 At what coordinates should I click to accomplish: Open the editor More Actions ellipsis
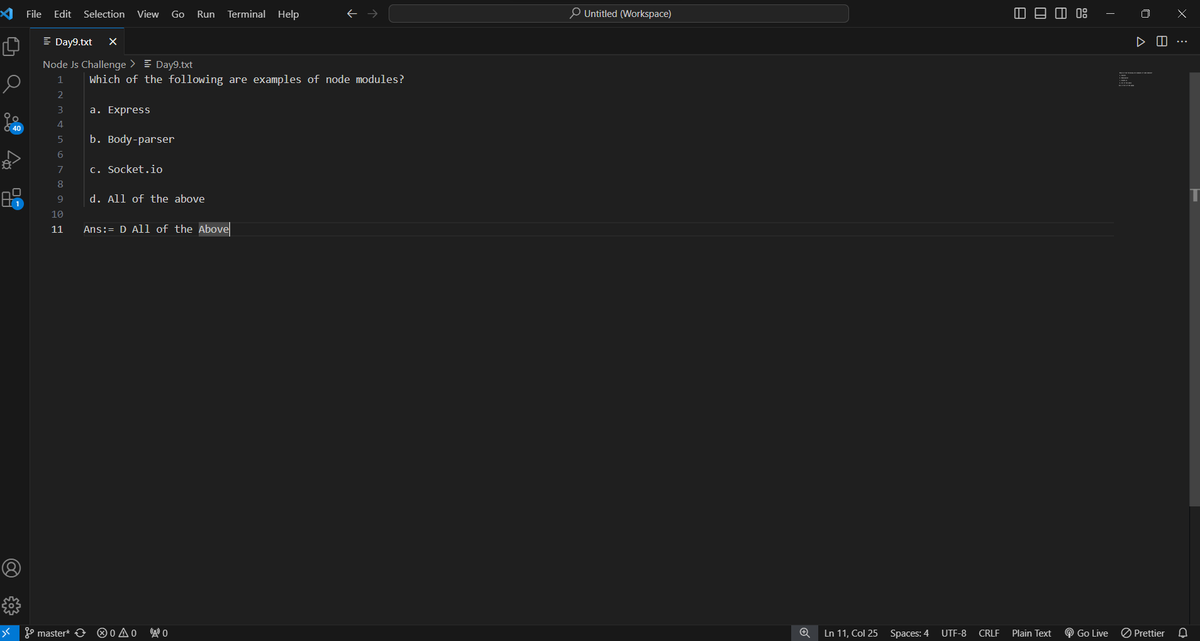[x=1183, y=42]
